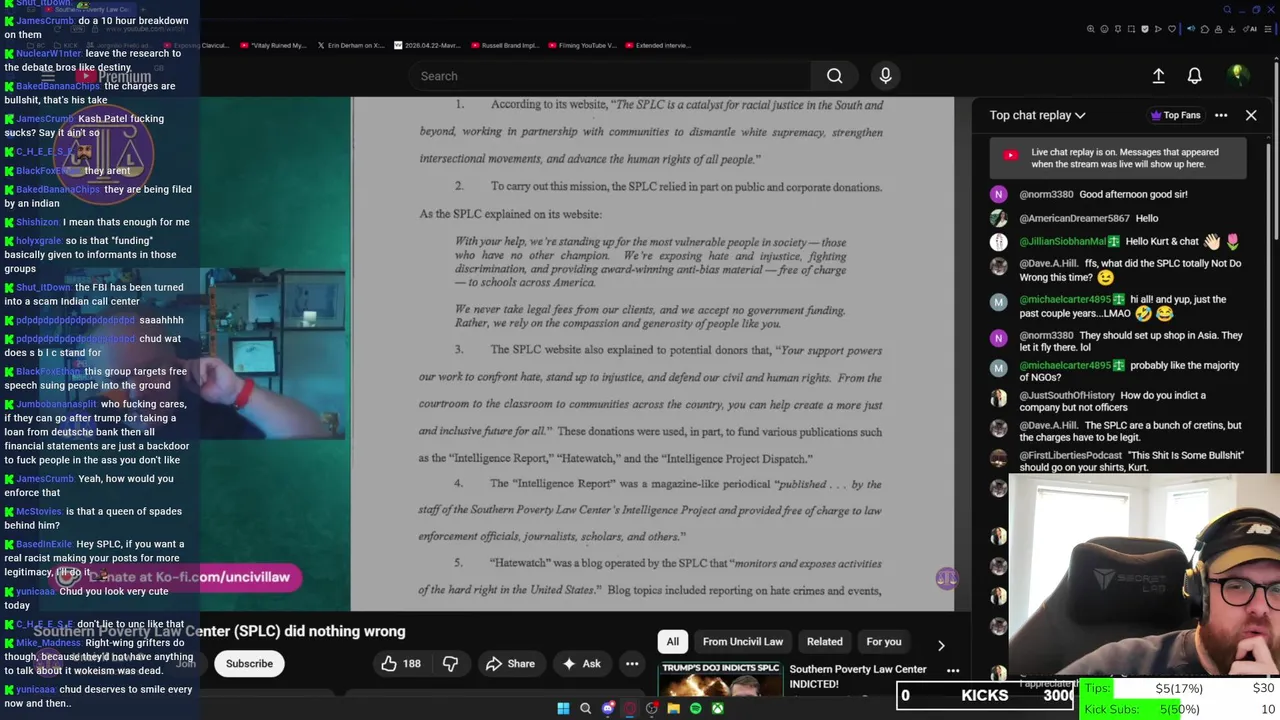The width and height of the screenshot is (1280, 720).
Task: Click the tab search icon in title bar
Action: click(1227, 10)
